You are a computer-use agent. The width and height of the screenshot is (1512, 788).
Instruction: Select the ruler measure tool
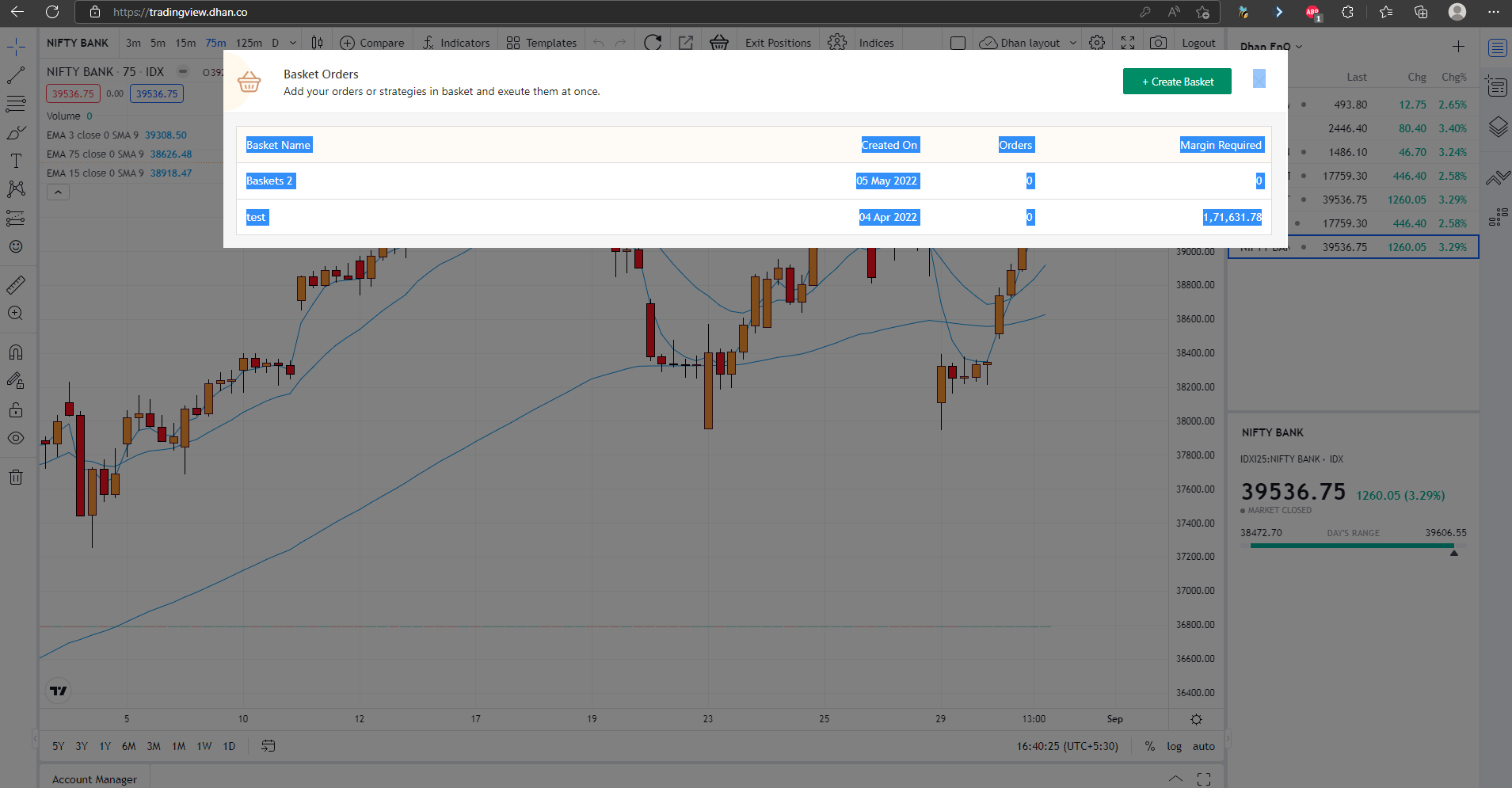click(16, 284)
